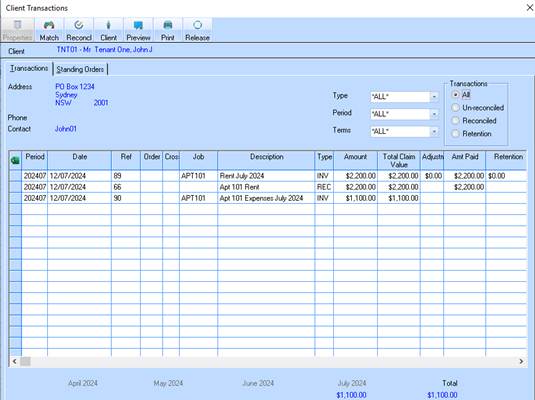Launch the Preview toolbar icon

[x=138, y=30]
